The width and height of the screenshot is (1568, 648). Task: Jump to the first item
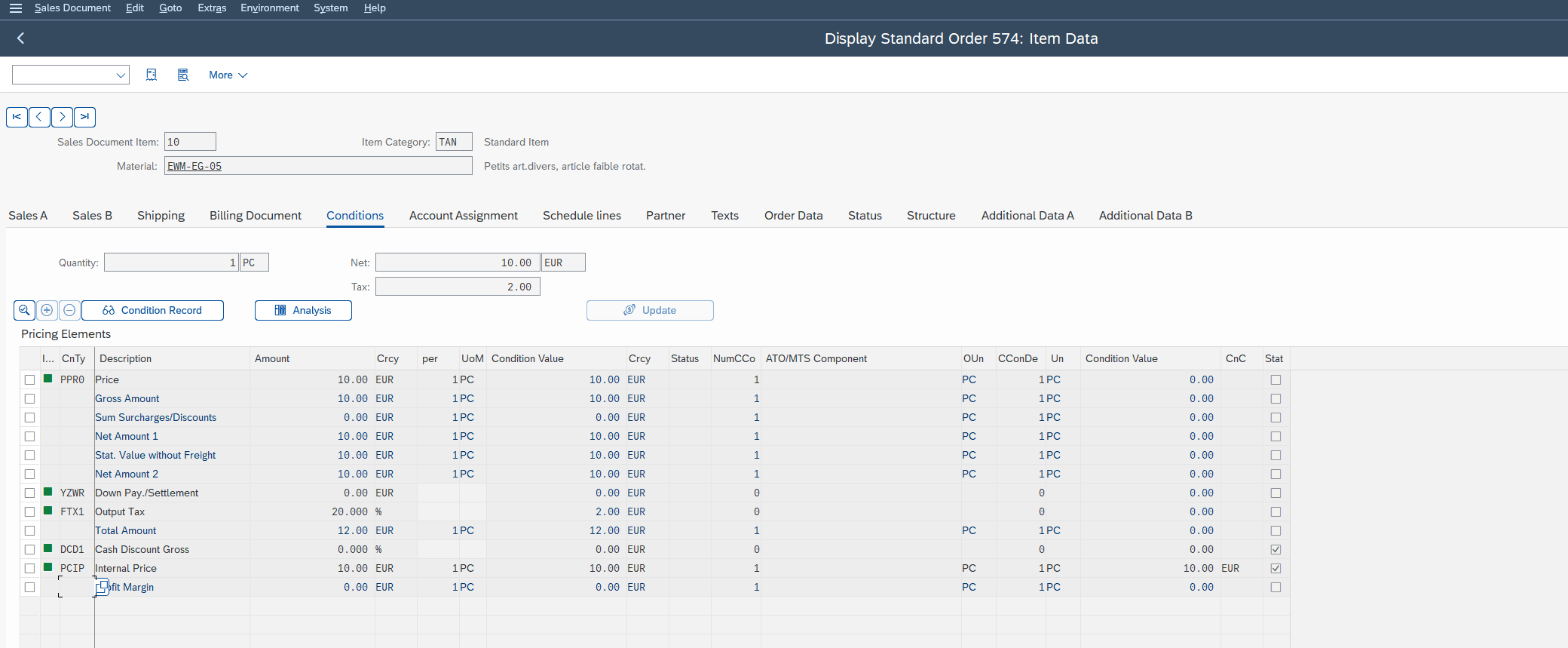[x=17, y=117]
